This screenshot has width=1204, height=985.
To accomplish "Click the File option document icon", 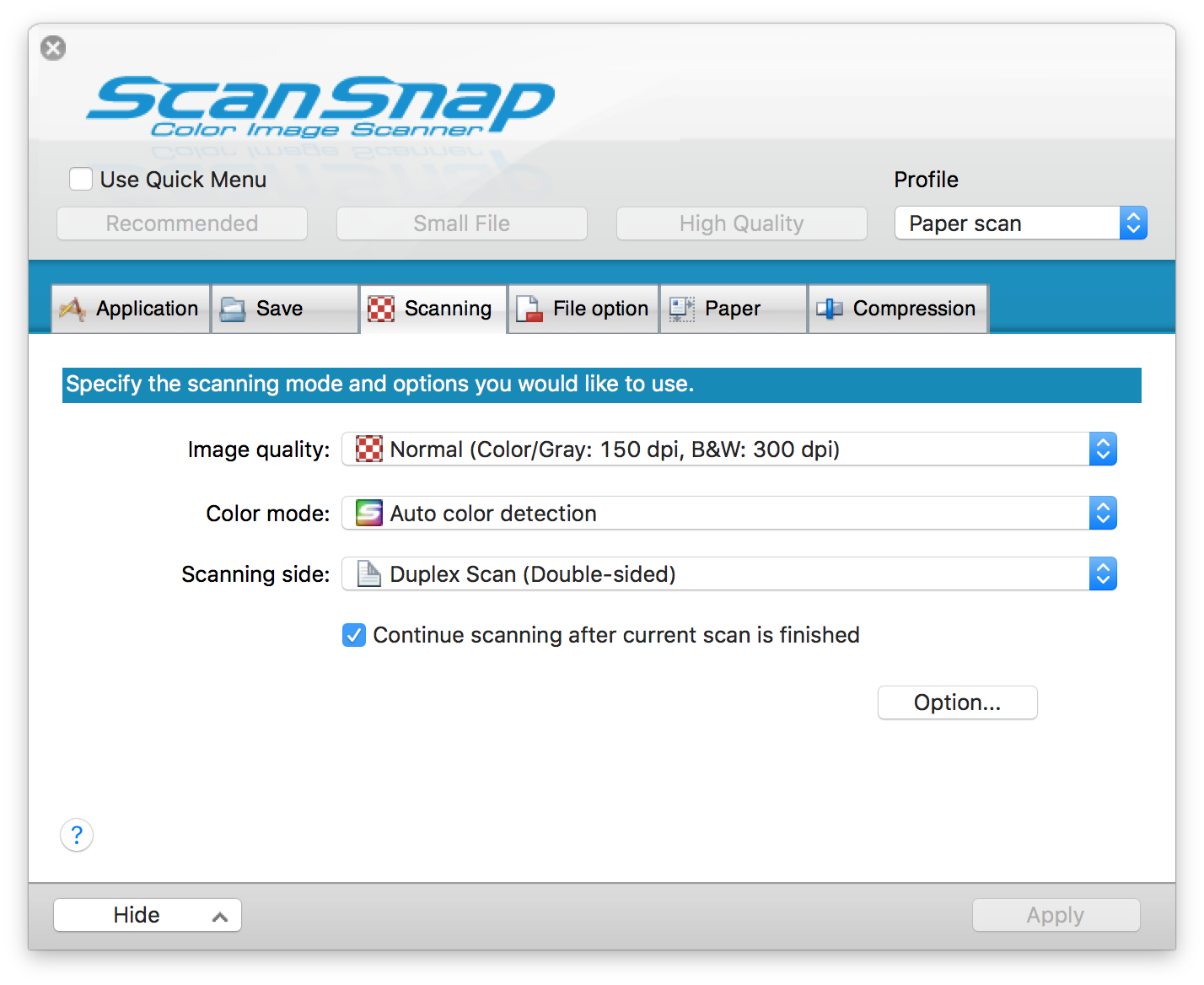I will click(529, 309).
